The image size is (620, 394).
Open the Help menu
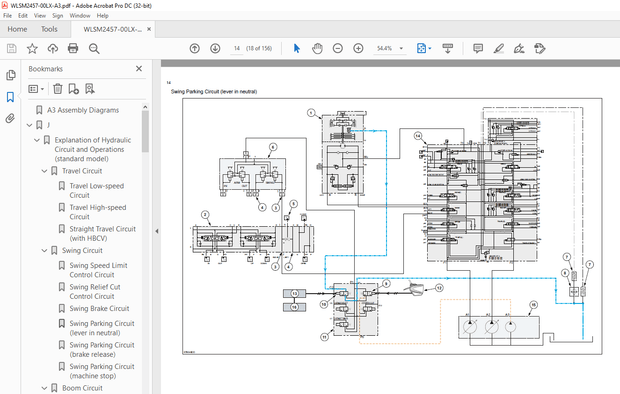click(102, 15)
